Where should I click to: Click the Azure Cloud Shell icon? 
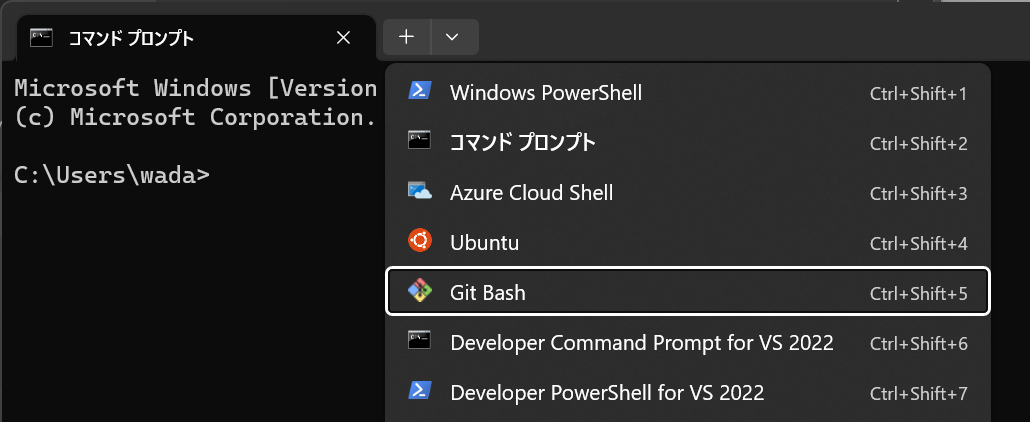(x=419, y=191)
